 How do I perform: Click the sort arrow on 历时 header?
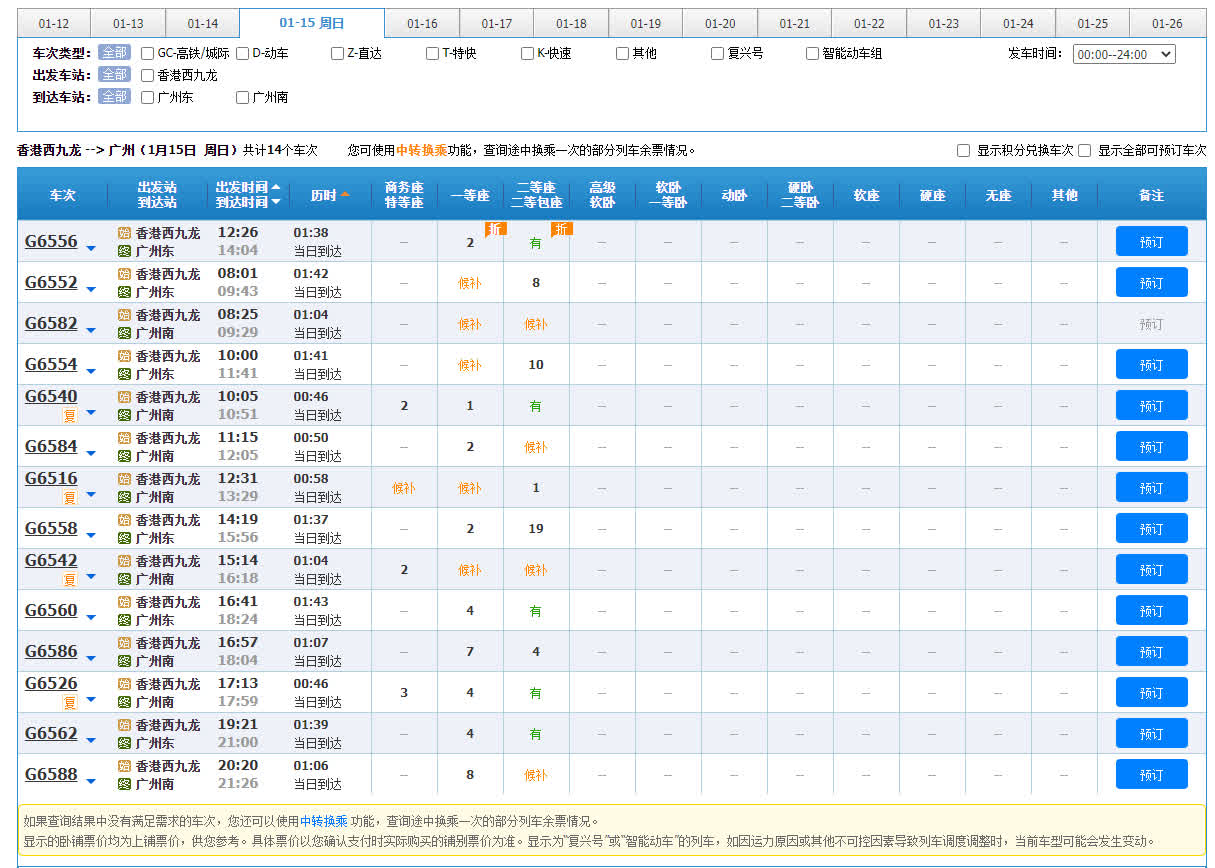[x=345, y=195]
